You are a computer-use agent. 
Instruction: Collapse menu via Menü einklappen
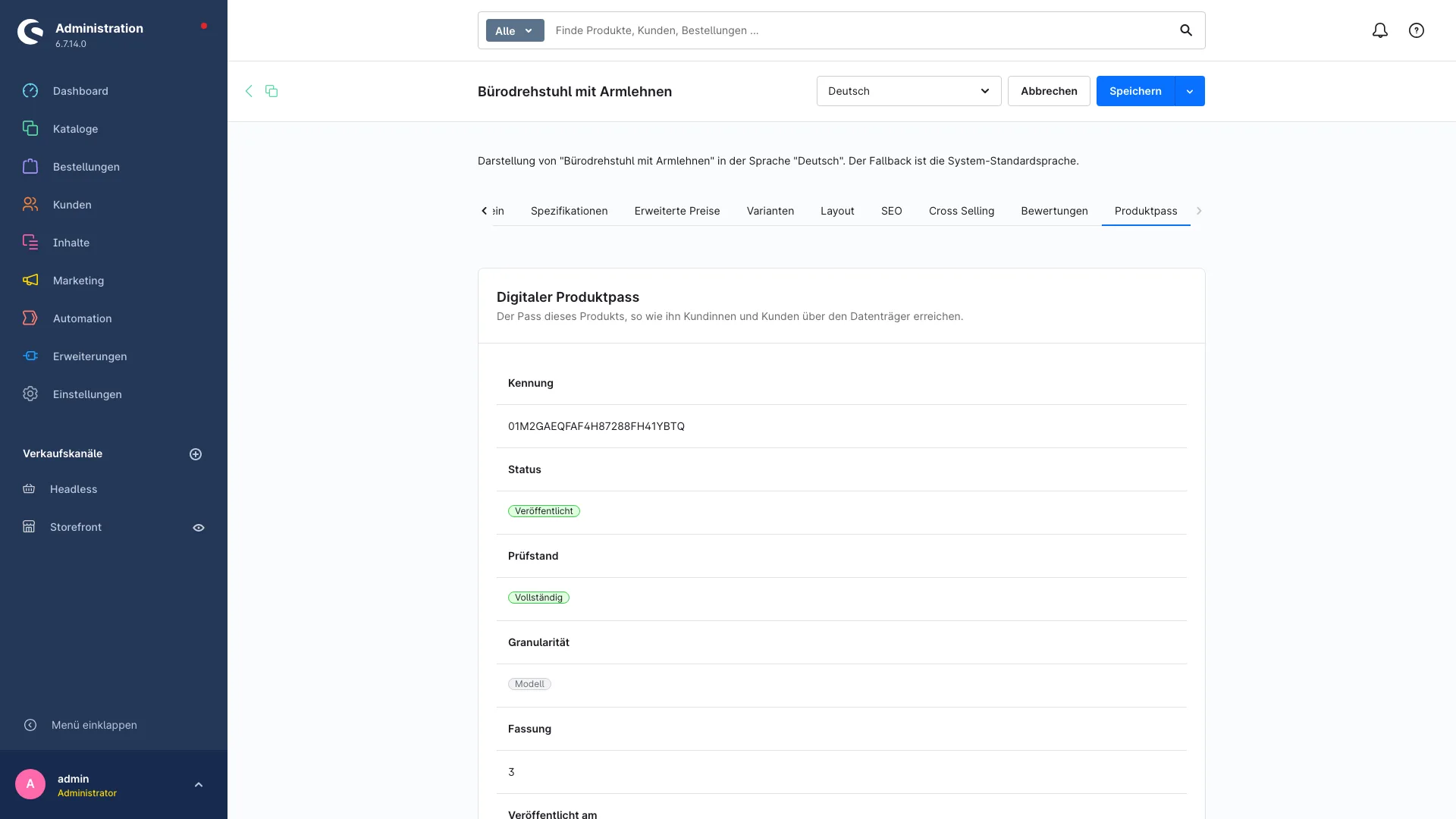(x=80, y=725)
